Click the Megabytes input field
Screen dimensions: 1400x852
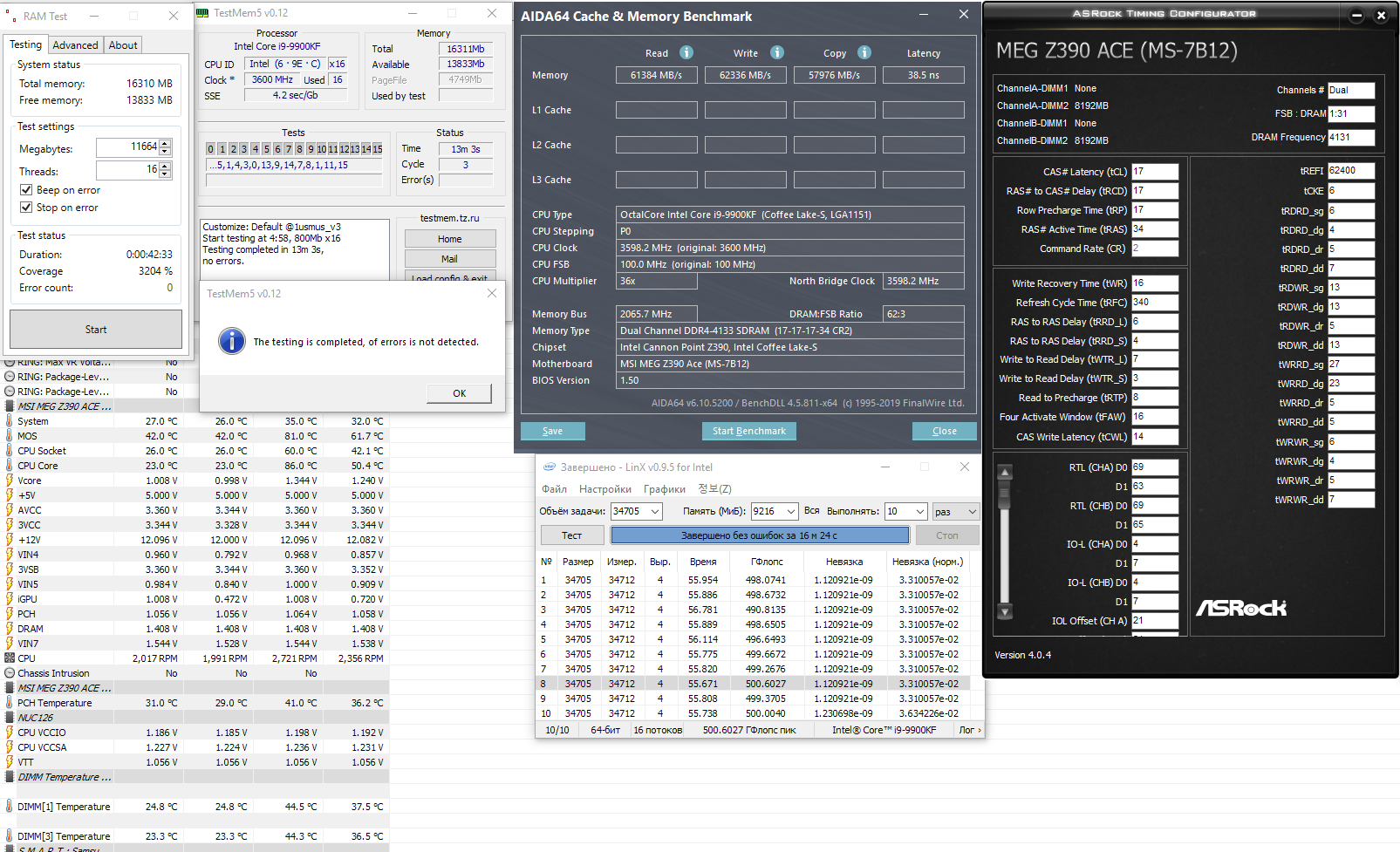point(127,147)
